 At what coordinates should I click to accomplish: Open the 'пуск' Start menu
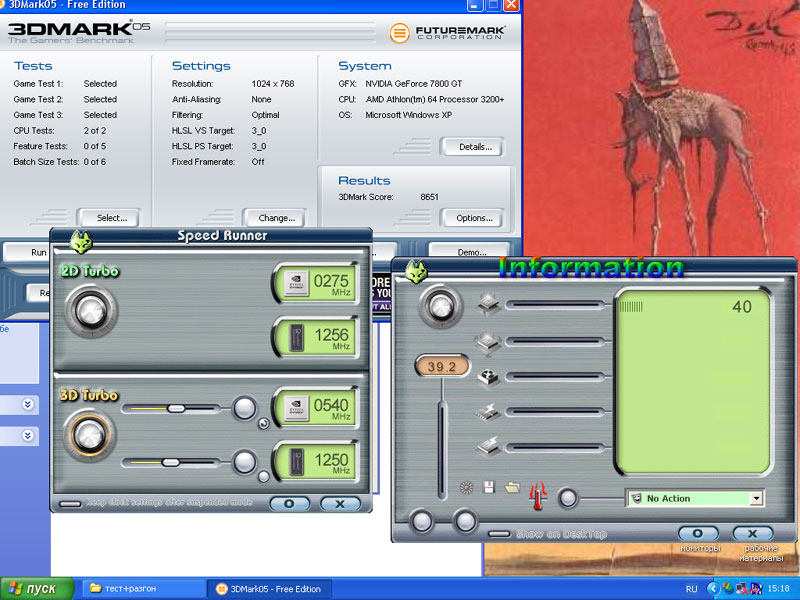coord(37,589)
